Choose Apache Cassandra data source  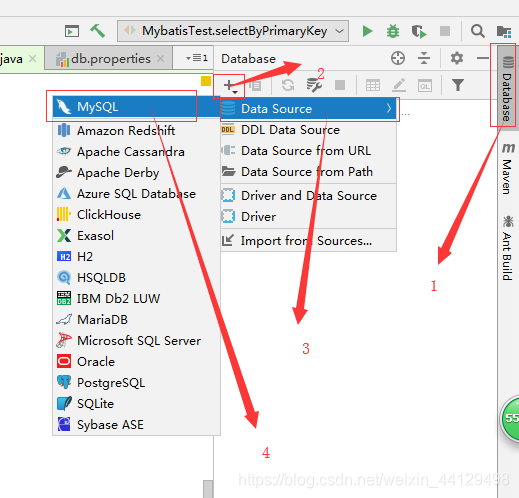click(136, 152)
